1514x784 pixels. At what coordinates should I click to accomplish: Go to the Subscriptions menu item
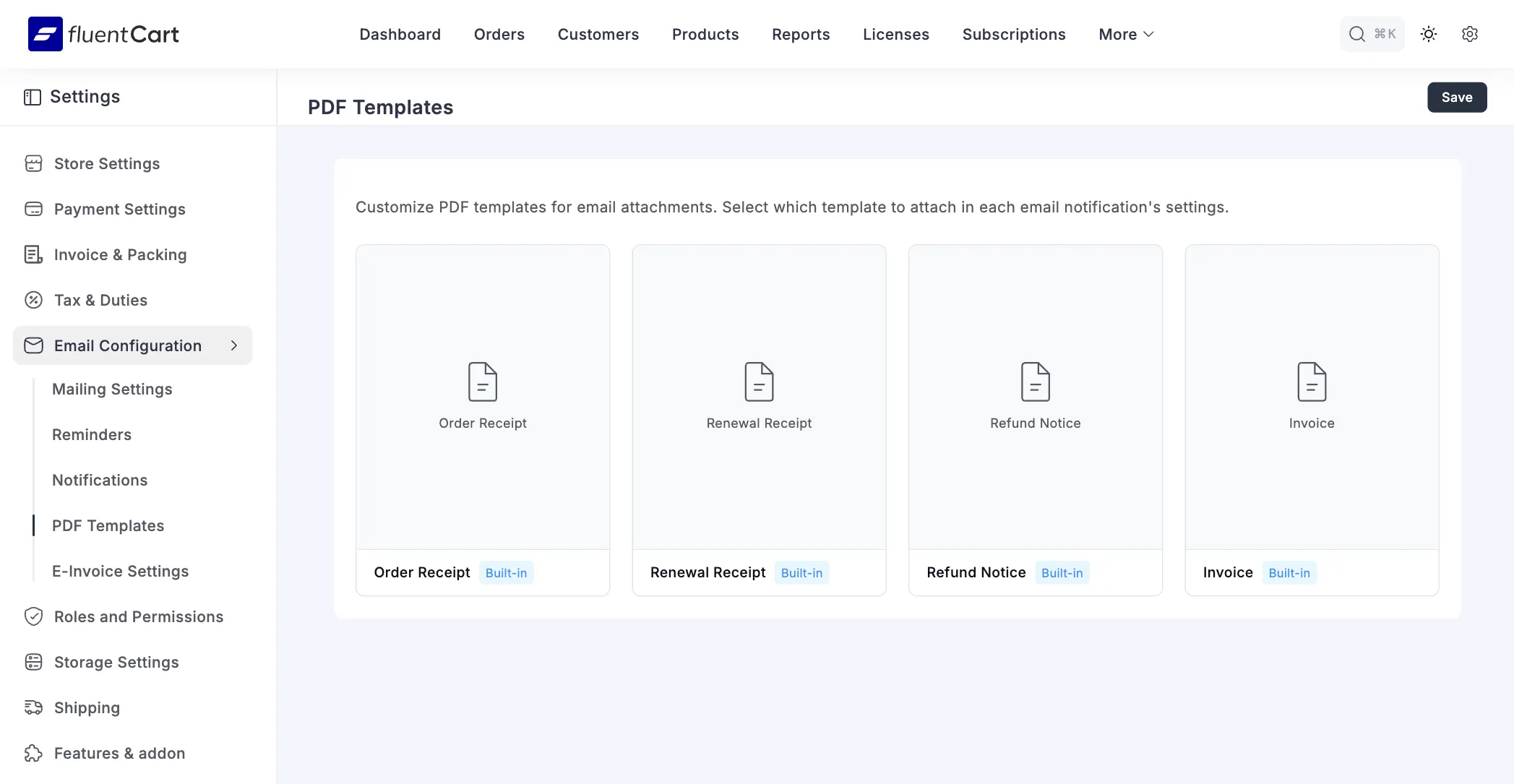coord(1013,34)
